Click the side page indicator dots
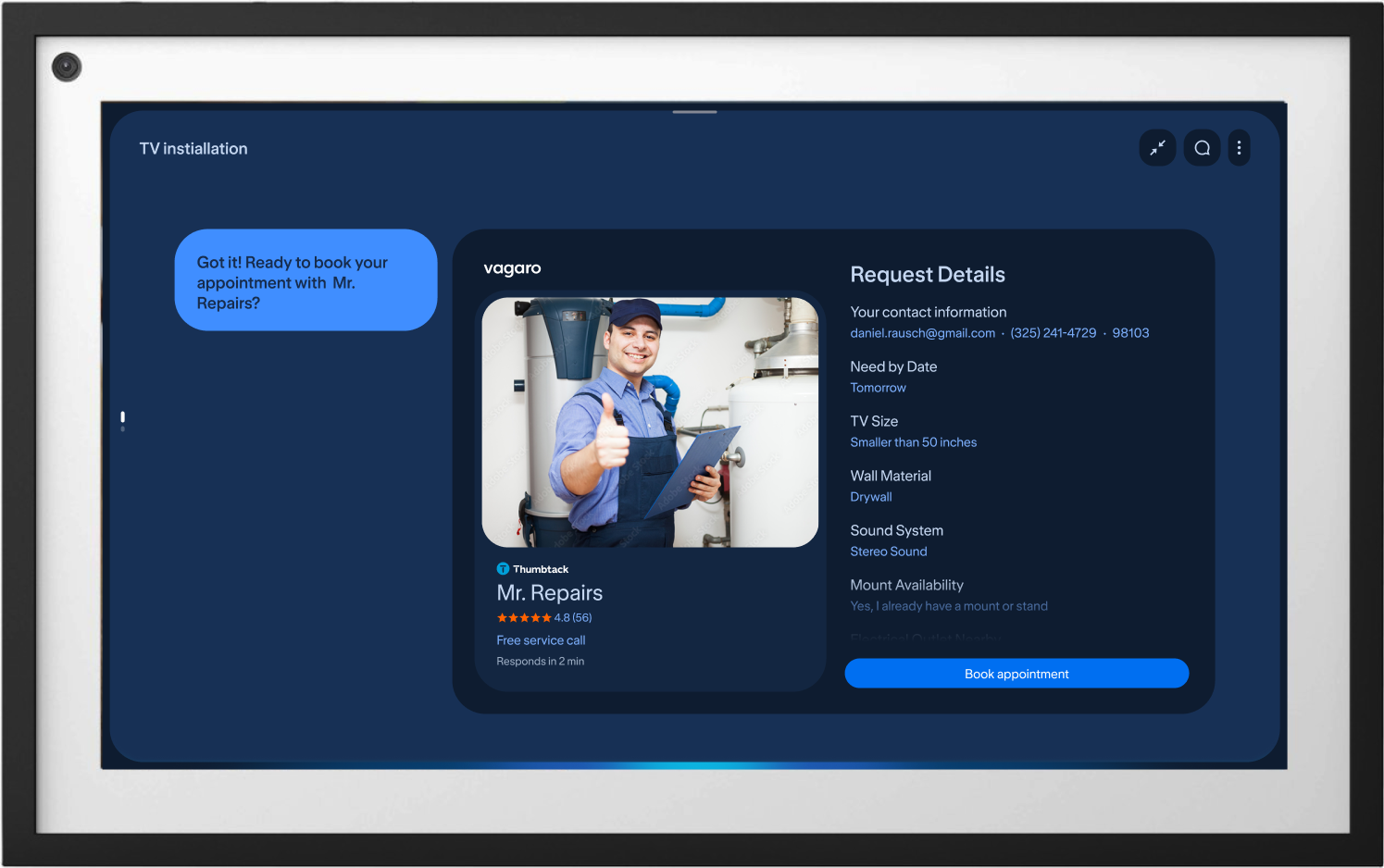This screenshot has width=1384, height=868. 122,421
